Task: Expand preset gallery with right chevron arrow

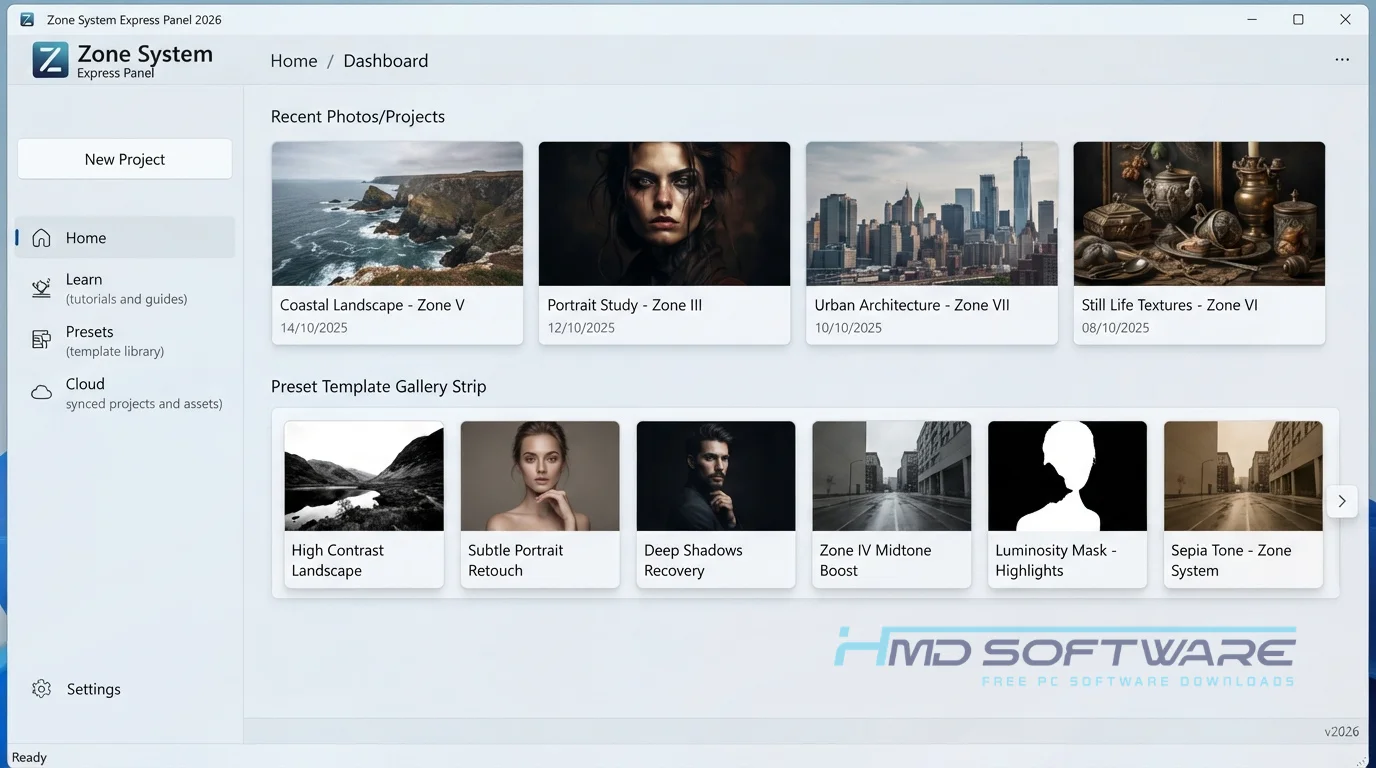Action: coord(1342,501)
